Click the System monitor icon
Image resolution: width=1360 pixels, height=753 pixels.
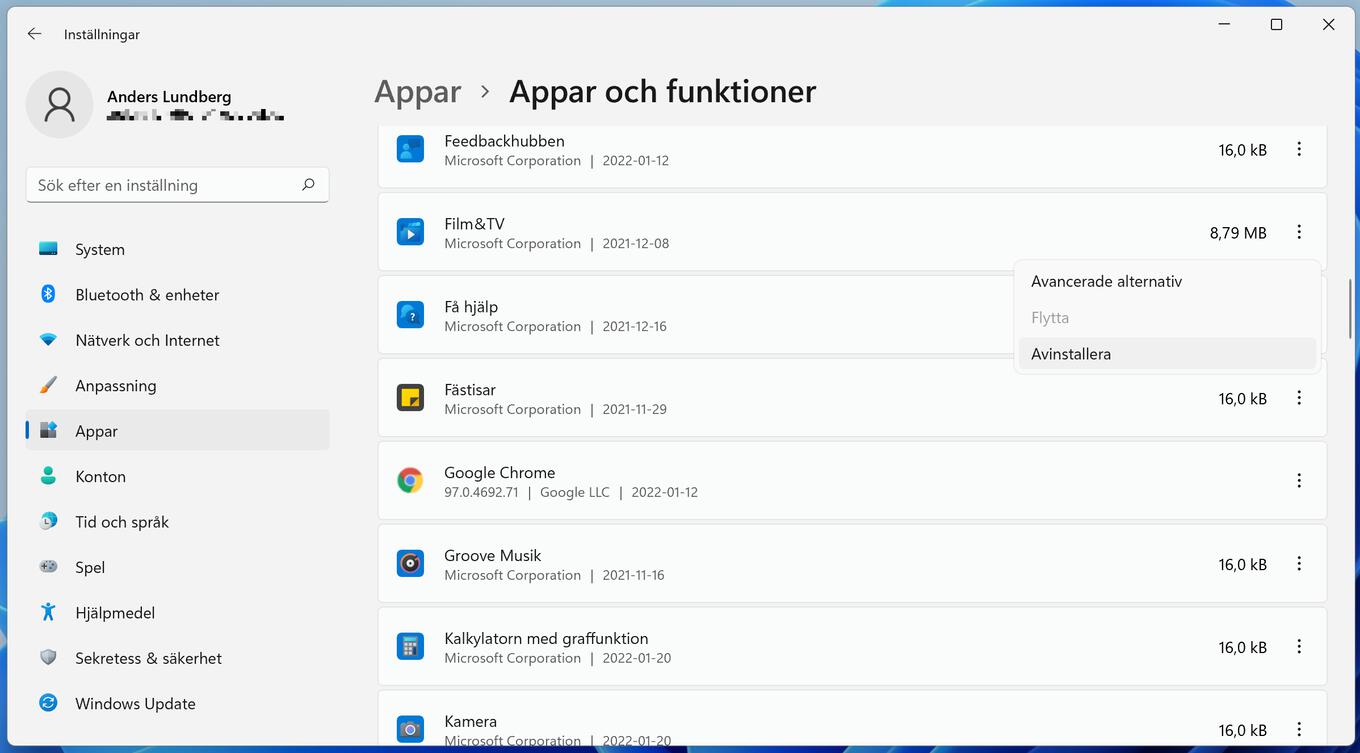click(x=48, y=249)
